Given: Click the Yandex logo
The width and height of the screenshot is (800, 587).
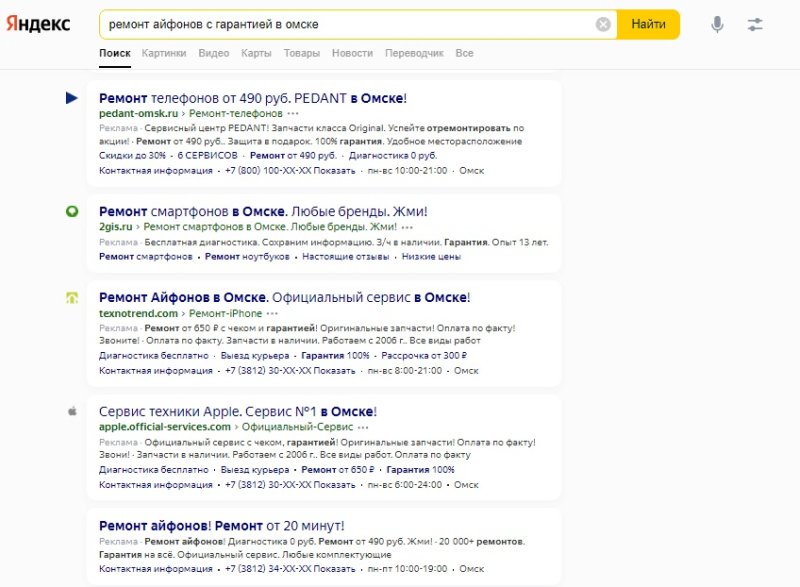Looking at the screenshot, I should coord(38,25).
